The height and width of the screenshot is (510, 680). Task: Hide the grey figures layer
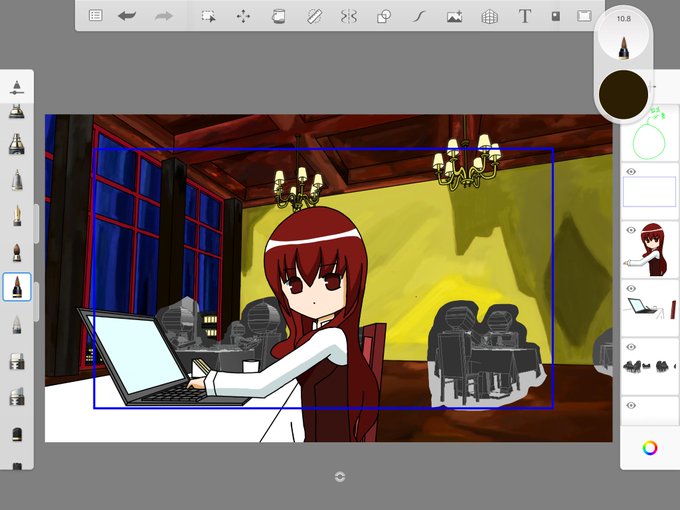click(x=631, y=347)
